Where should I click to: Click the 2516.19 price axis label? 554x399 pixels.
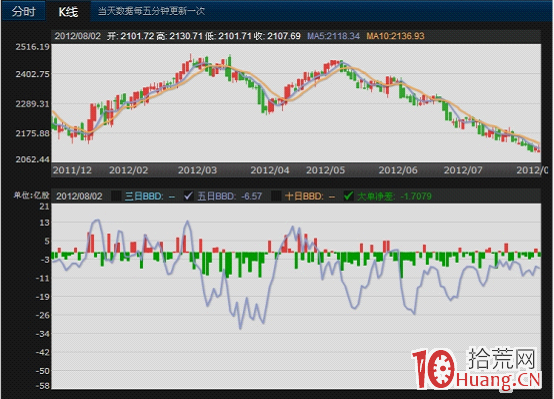click(x=32, y=47)
